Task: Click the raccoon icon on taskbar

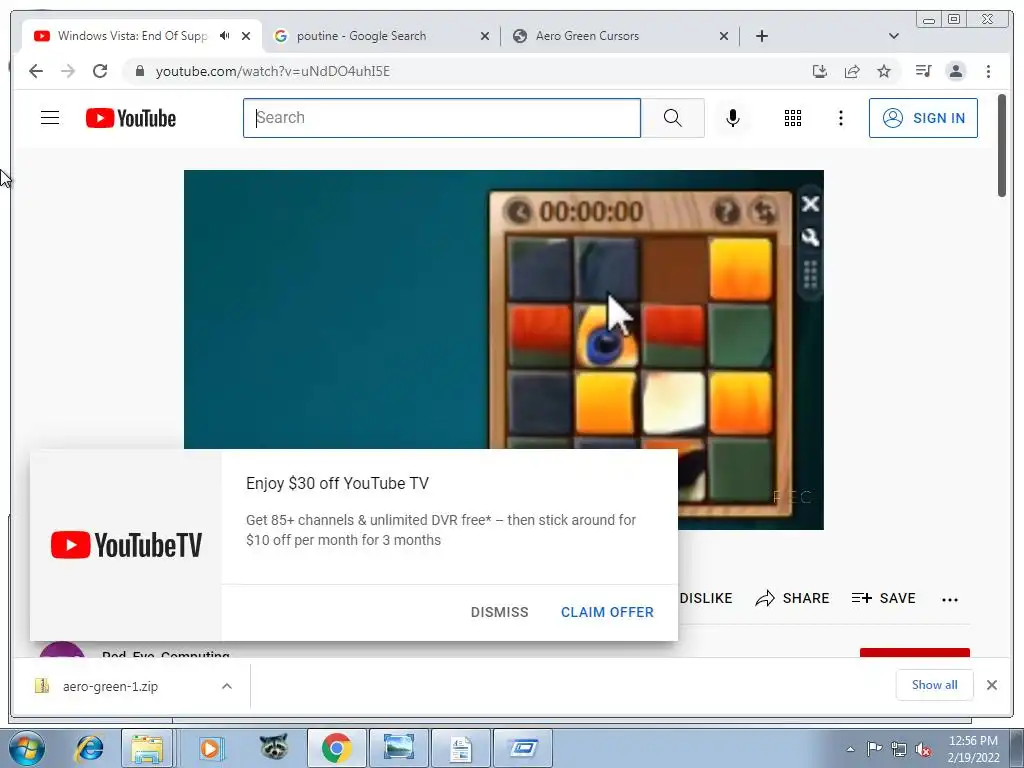Action: click(x=274, y=747)
